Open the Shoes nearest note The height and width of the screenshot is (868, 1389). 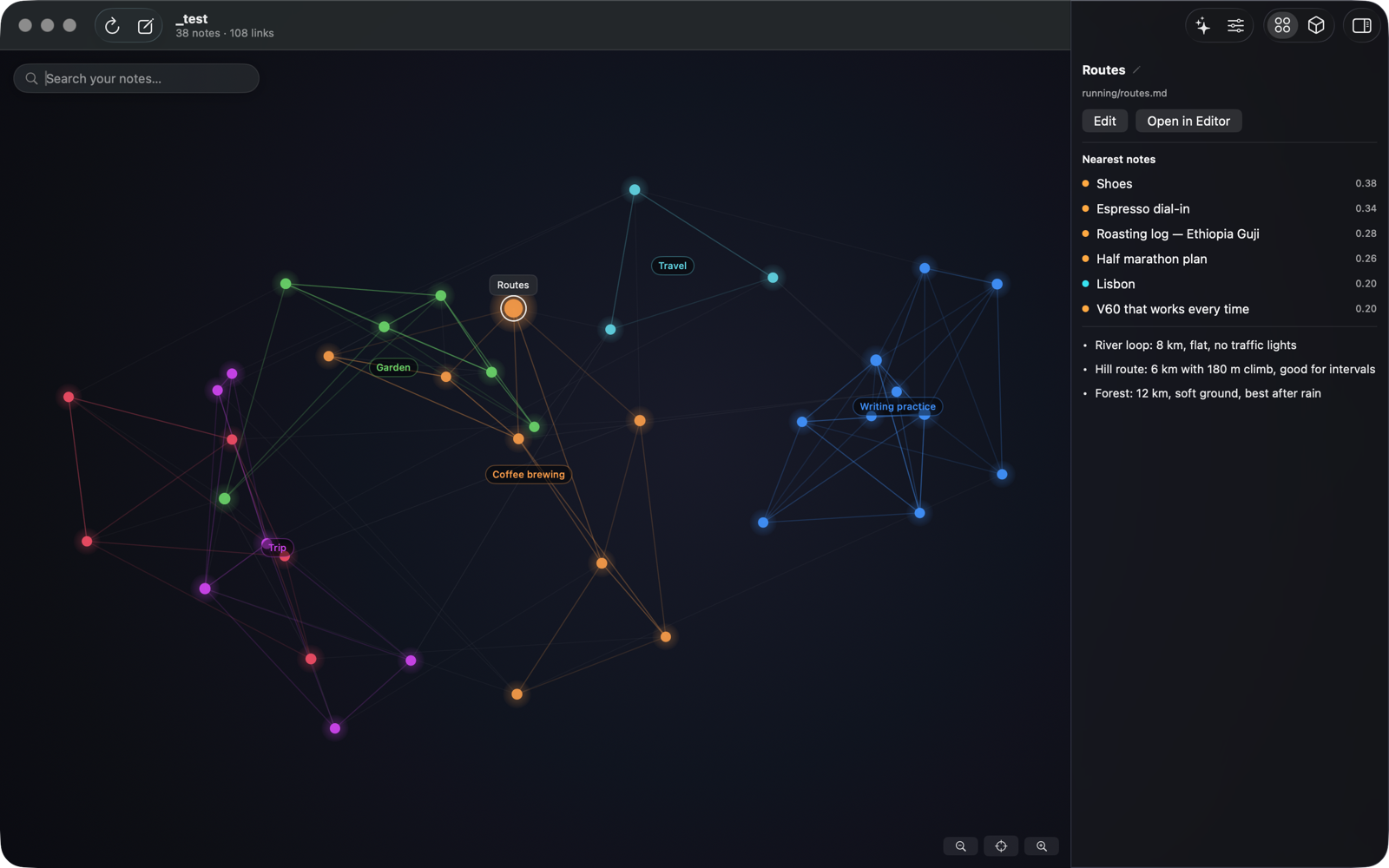1229,184
